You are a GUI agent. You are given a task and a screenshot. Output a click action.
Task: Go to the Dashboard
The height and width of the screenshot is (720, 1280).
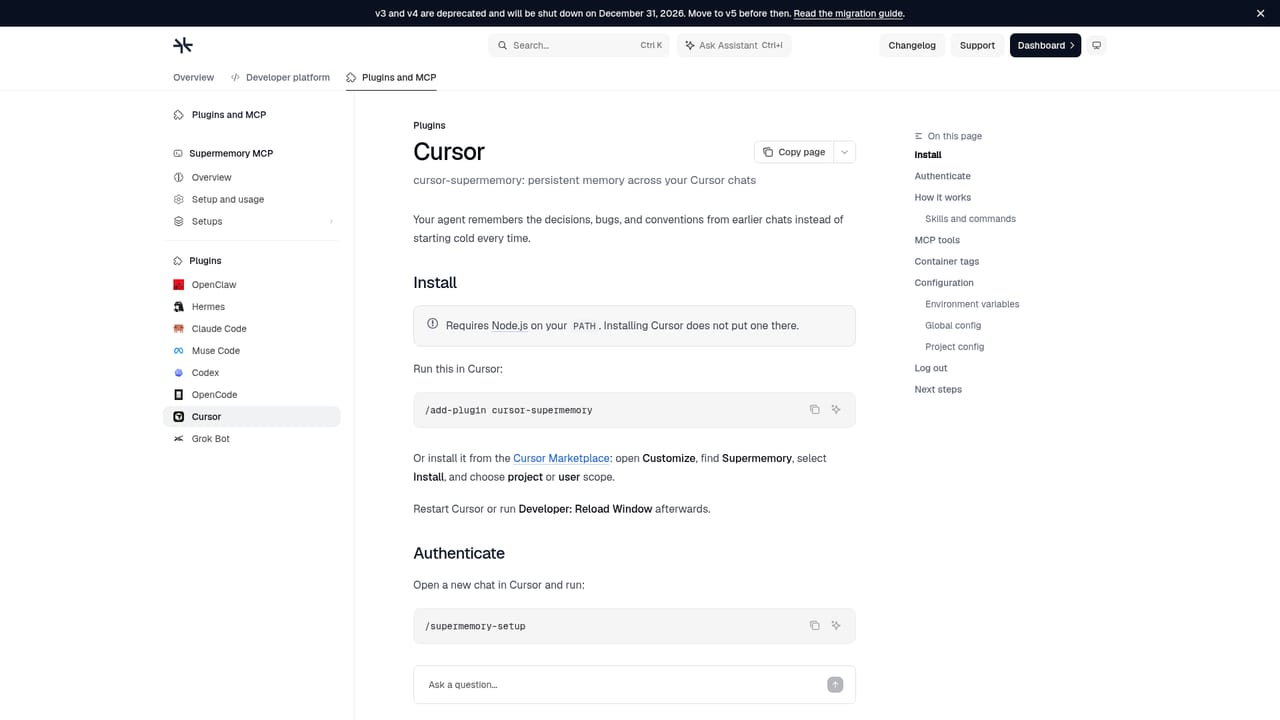coord(1045,45)
